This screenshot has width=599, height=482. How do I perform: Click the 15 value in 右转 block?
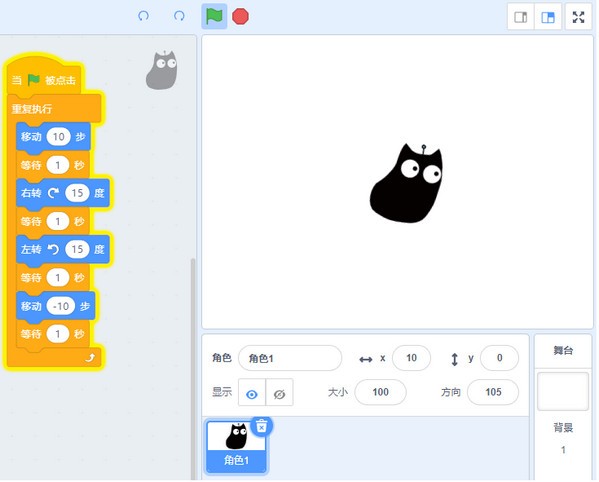tap(77, 193)
